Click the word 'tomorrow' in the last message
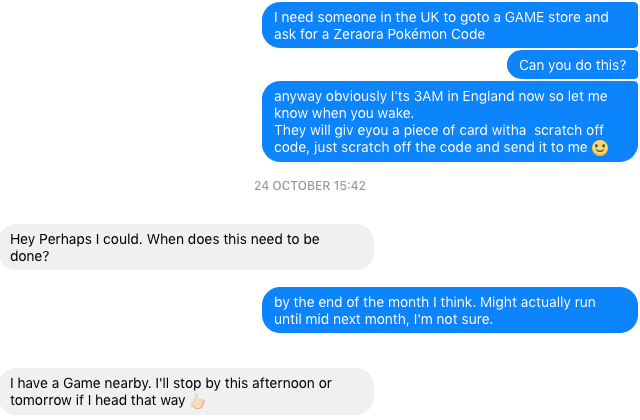The image size is (640, 420). coord(43,401)
